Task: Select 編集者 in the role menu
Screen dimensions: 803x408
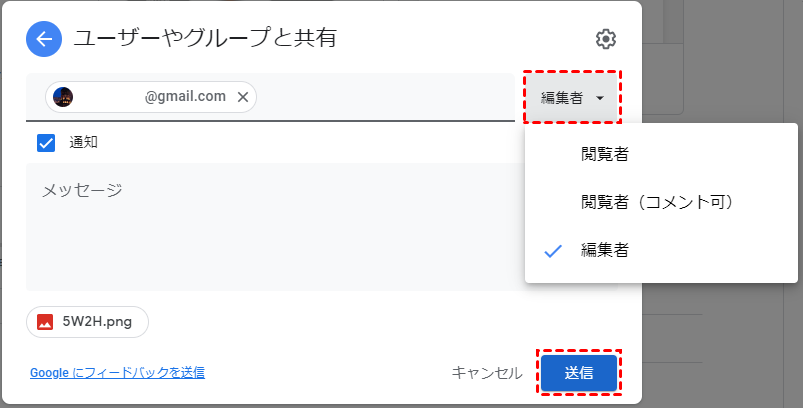Action: 605,251
